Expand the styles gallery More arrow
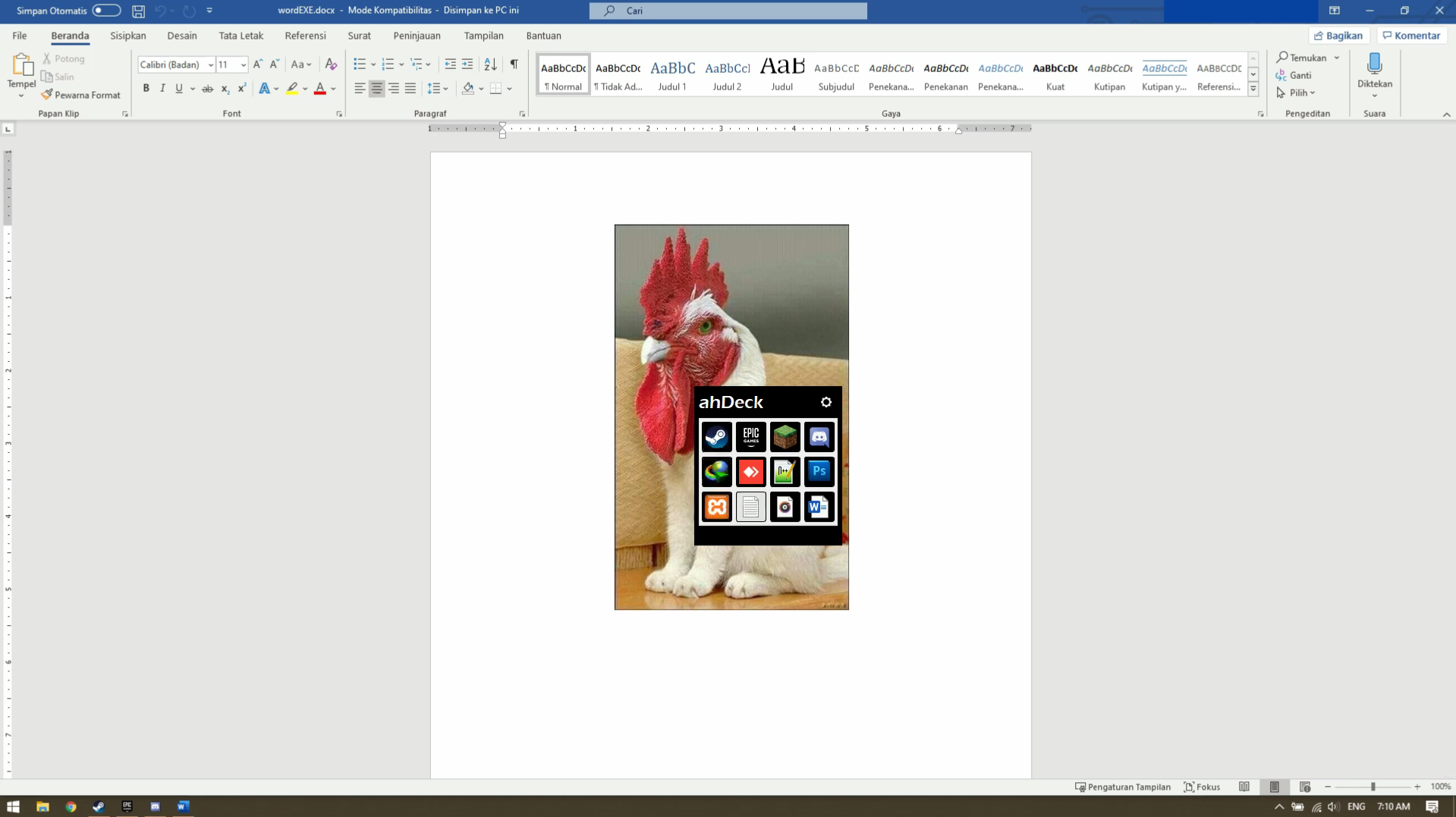The height and width of the screenshot is (817, 1456). pos(1253,90)
